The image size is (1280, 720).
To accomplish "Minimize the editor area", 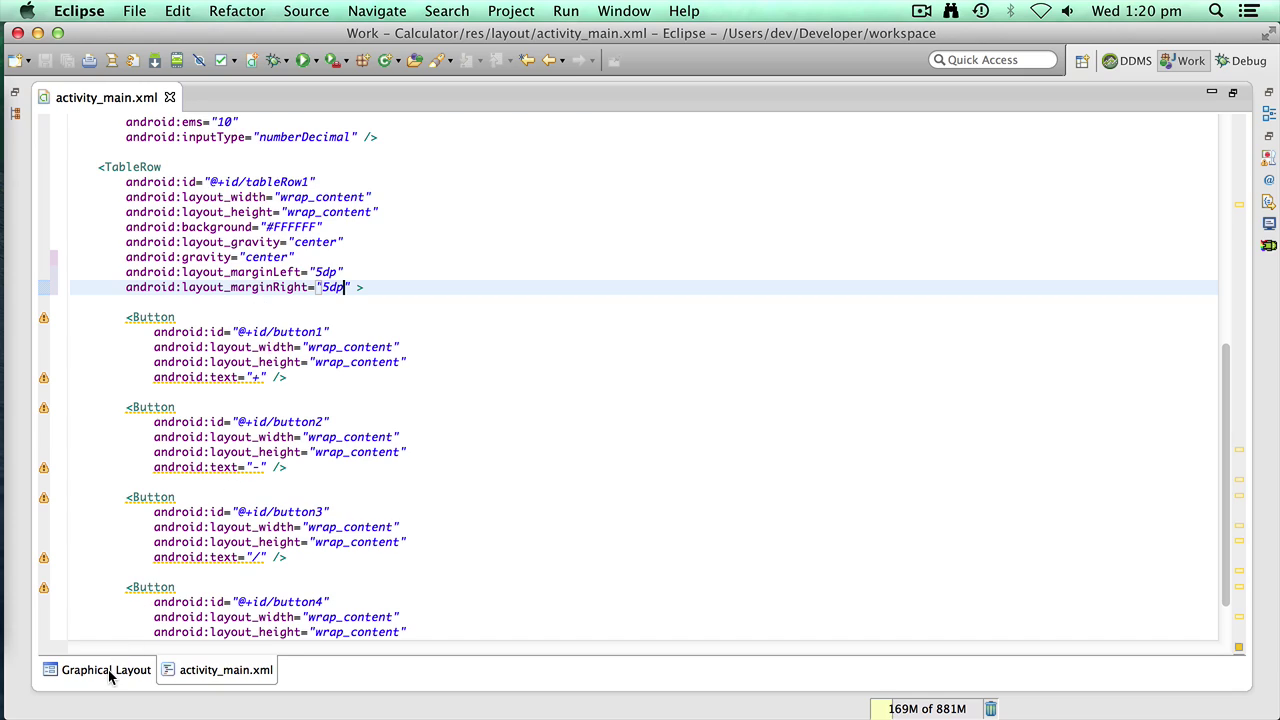I will 1211,92.
